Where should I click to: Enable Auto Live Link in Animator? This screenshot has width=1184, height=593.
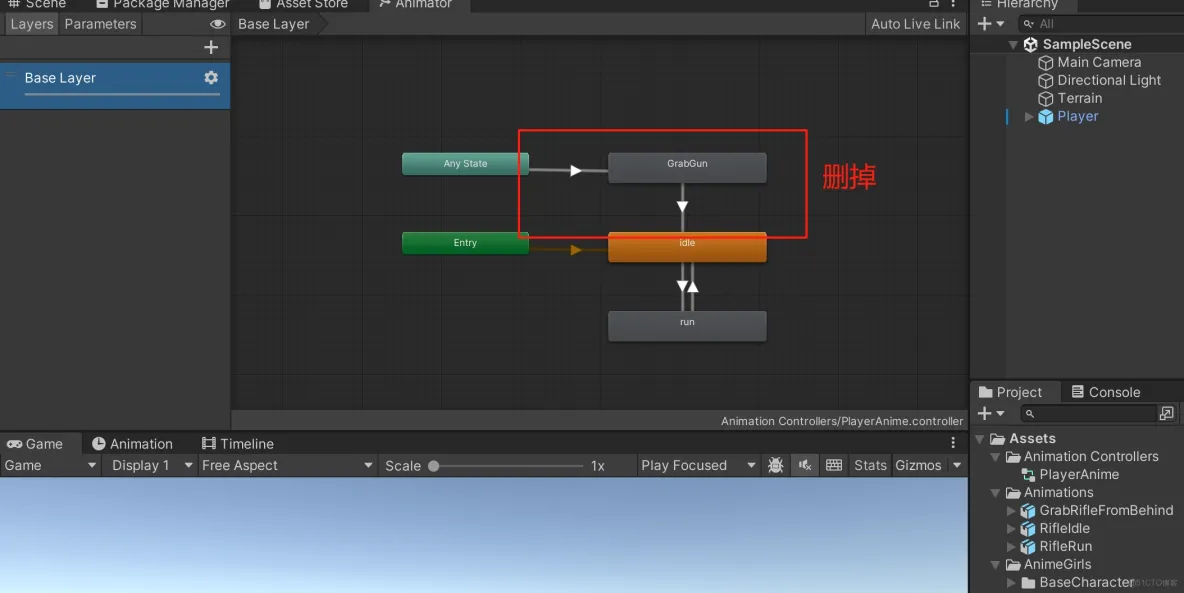[x=915, y=23]
